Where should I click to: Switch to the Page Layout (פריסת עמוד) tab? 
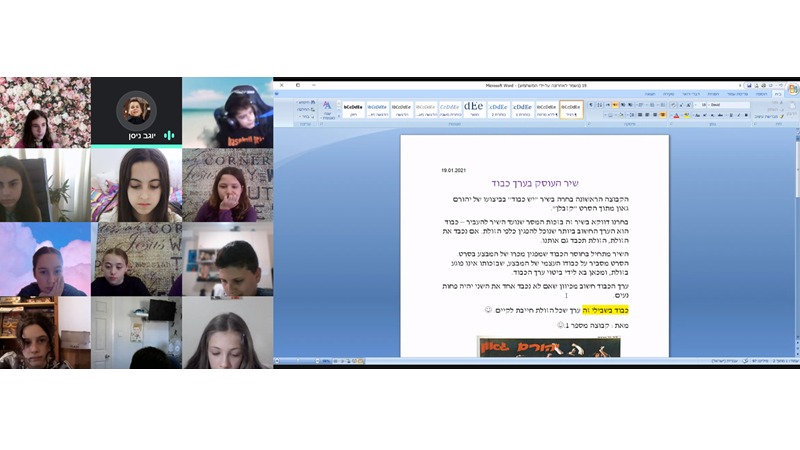pyautogui.click(x=737, y=94)
